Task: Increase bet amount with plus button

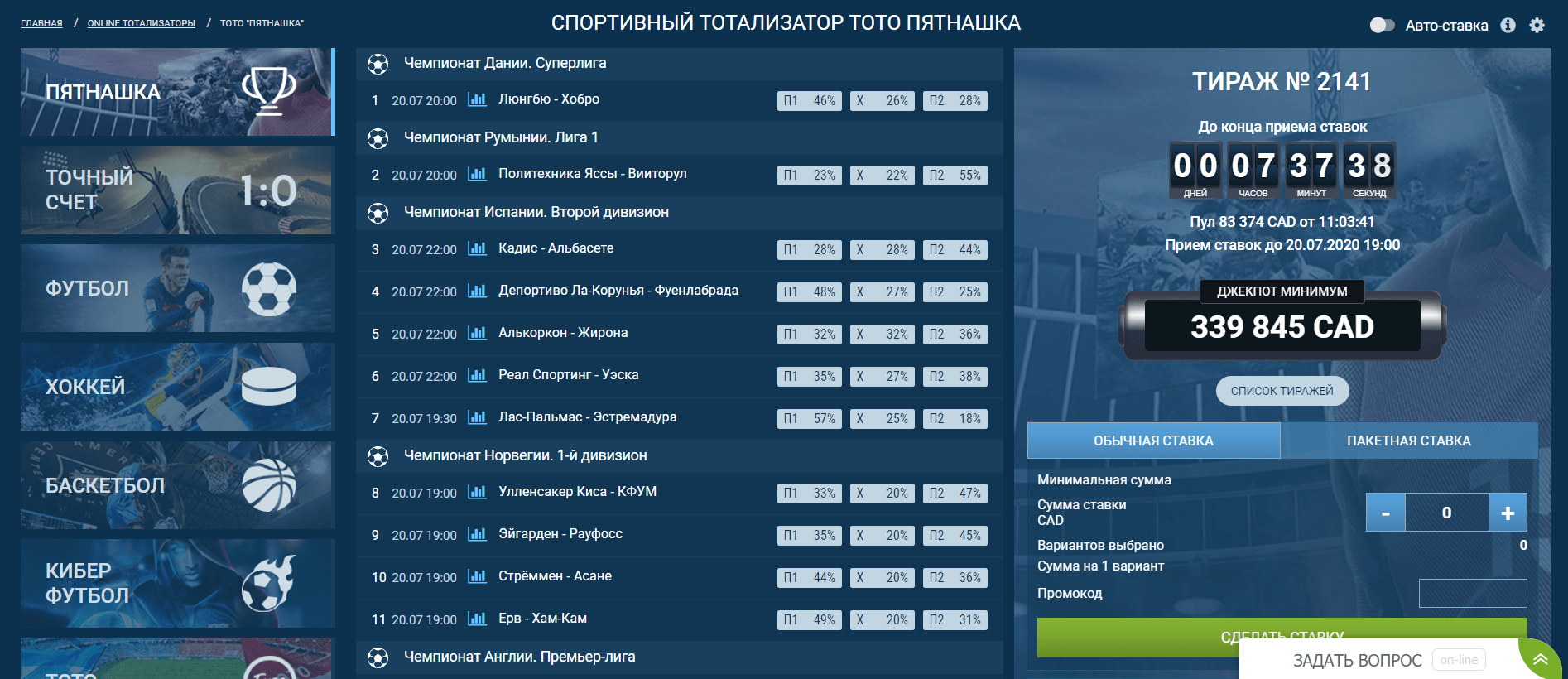Action: (1508, 513)
